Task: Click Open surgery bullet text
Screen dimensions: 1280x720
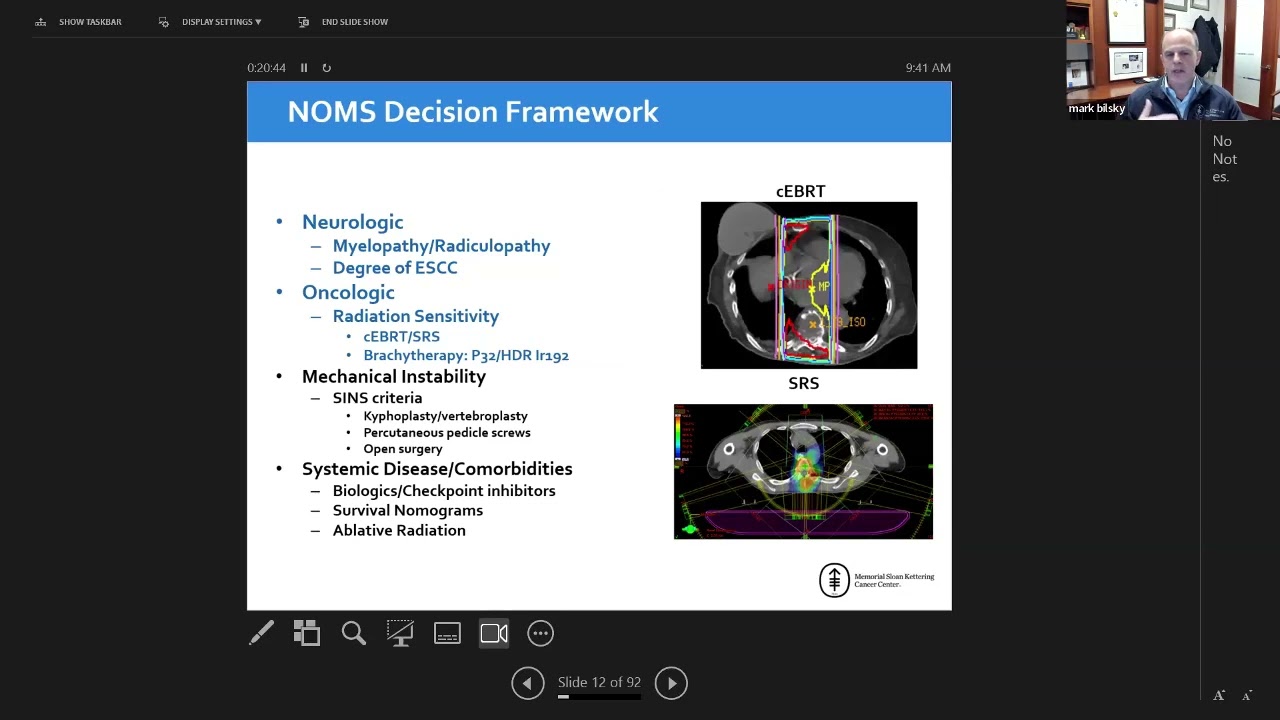Action: coord(403,449)
